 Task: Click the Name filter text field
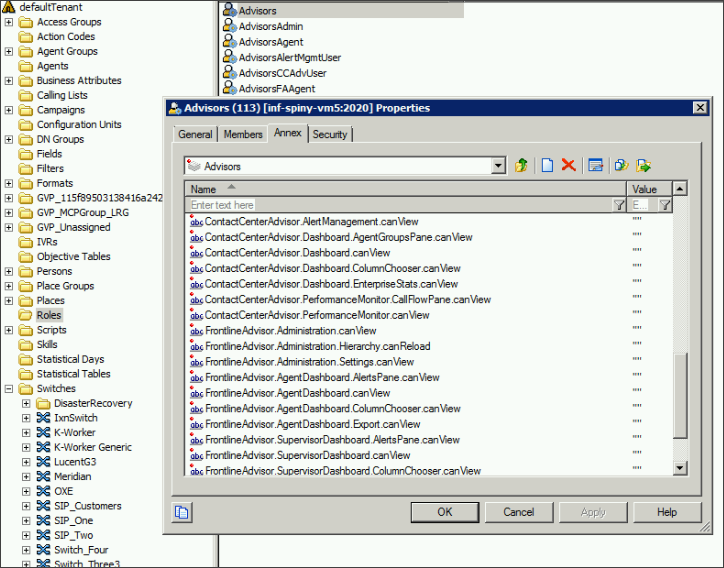click(400, 205)
